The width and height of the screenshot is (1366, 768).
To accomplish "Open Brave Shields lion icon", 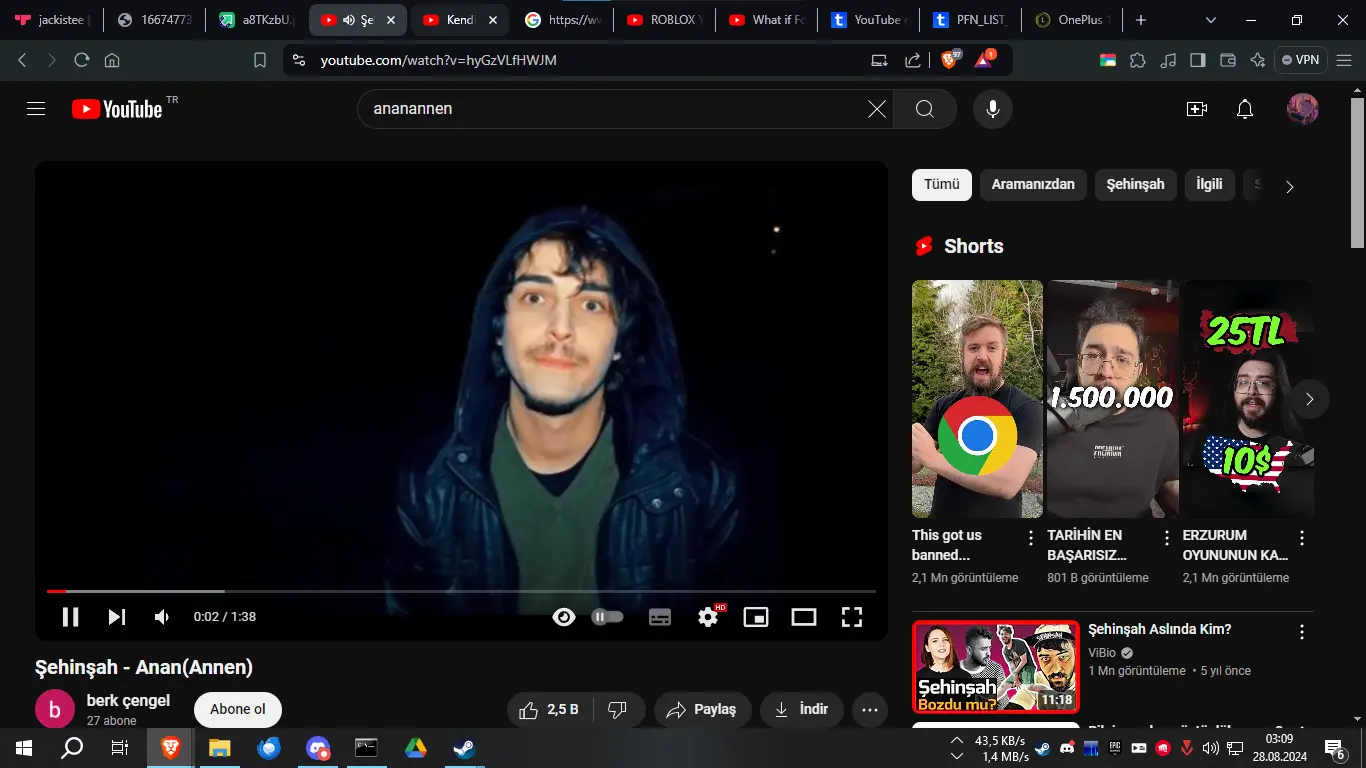I will [x=949, y=60].
